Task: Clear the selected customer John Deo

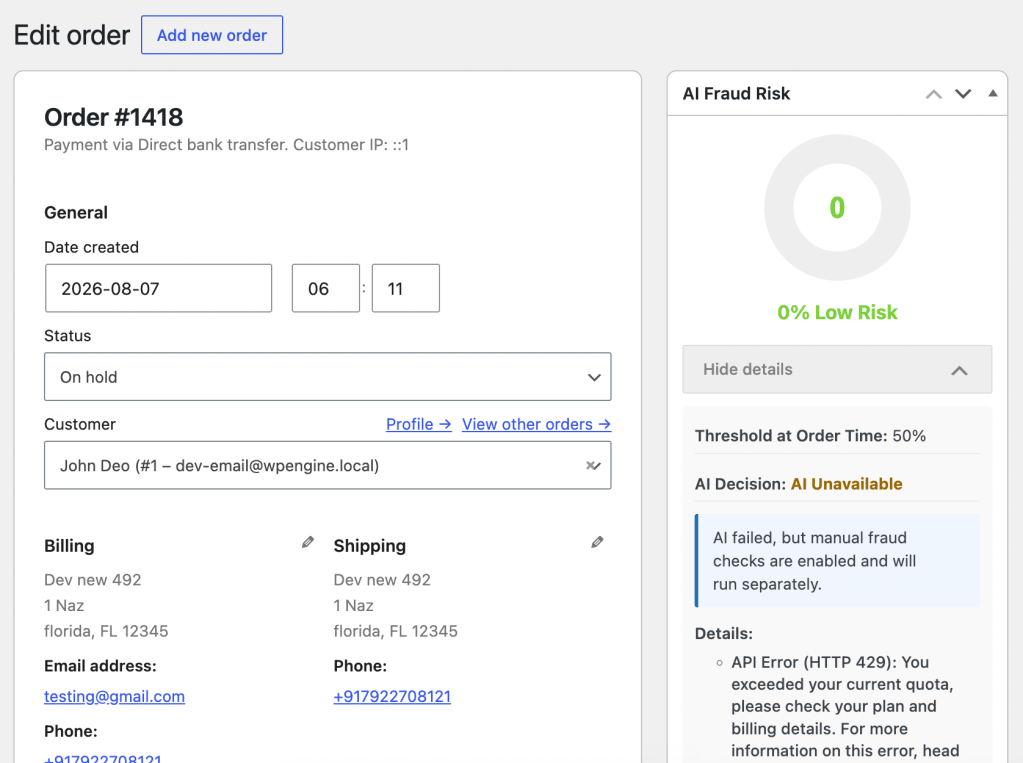Action: click(x=592, y=465)
